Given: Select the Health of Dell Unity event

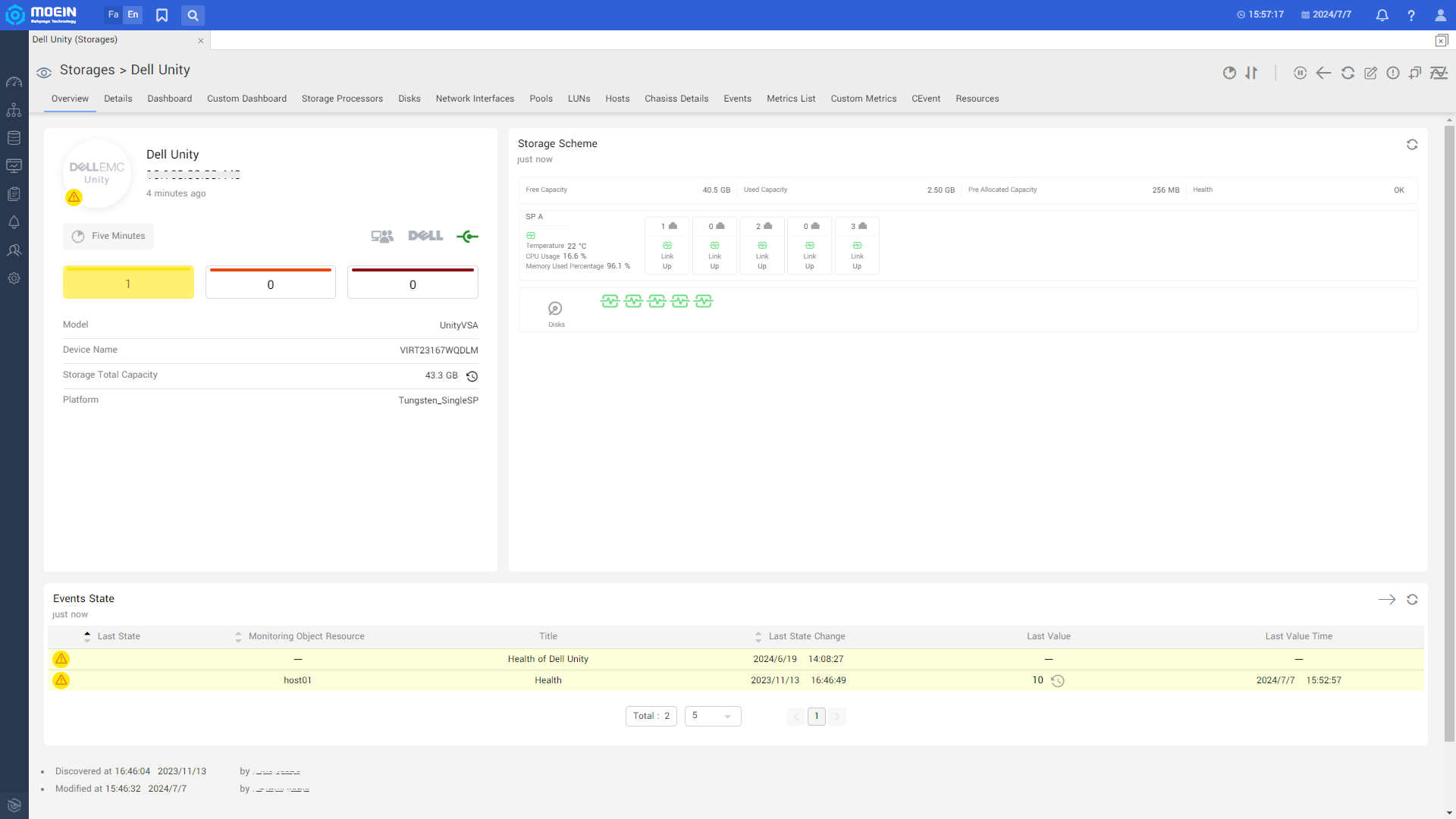Looking at the screenshot, I should [736, 659].
